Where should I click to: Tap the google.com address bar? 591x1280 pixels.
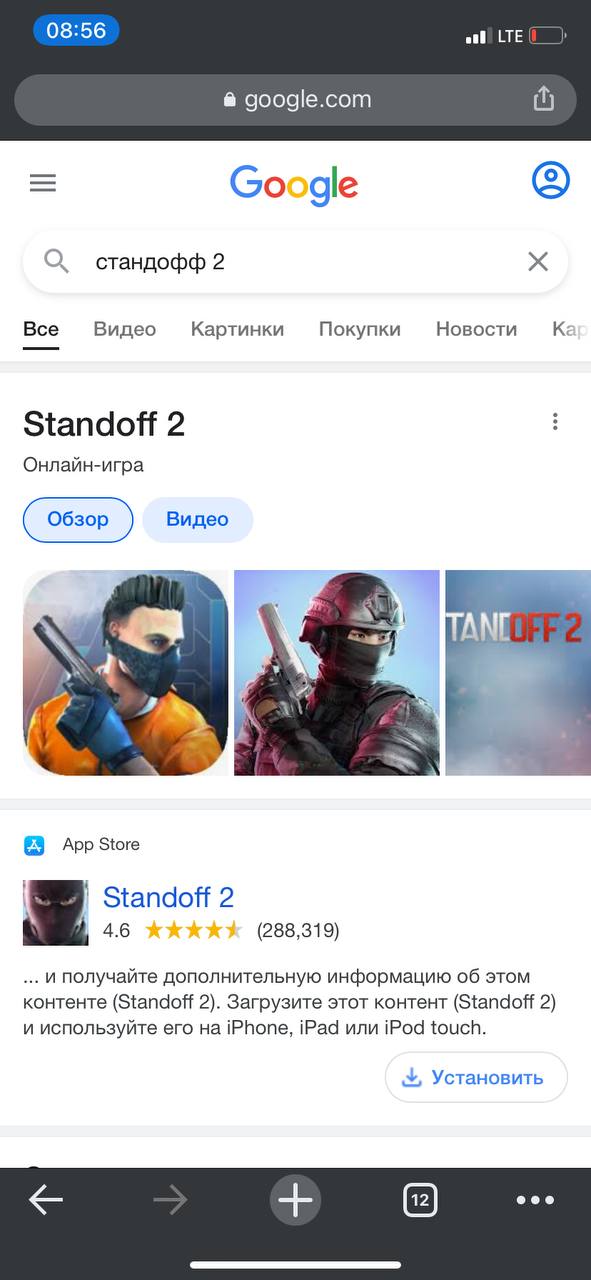(x=295, y=99)
